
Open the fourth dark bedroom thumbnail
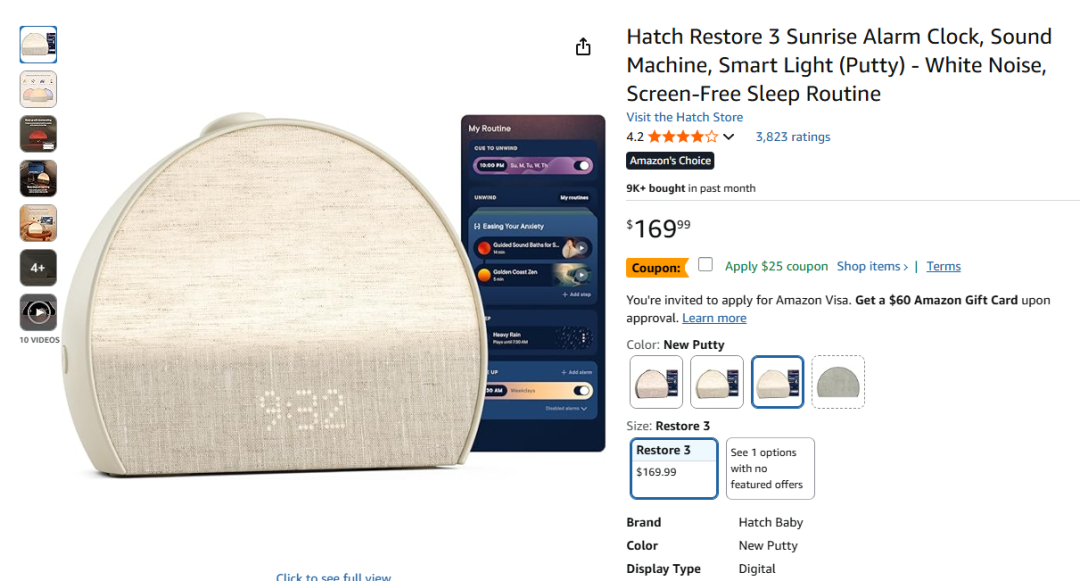(38, 179)
